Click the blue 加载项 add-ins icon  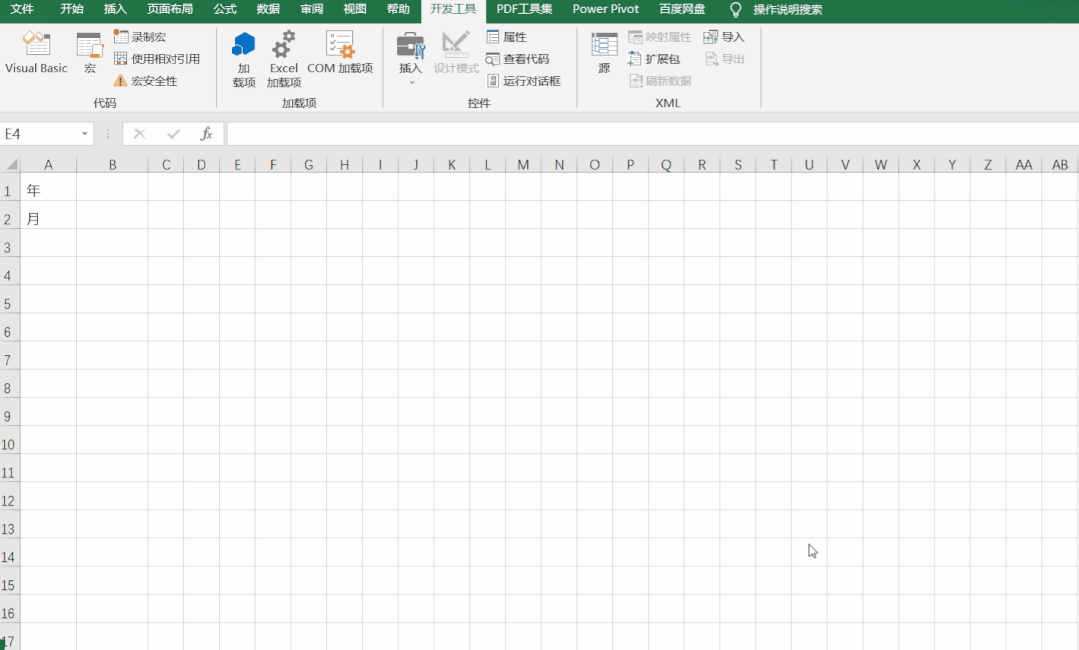[244, 60]
